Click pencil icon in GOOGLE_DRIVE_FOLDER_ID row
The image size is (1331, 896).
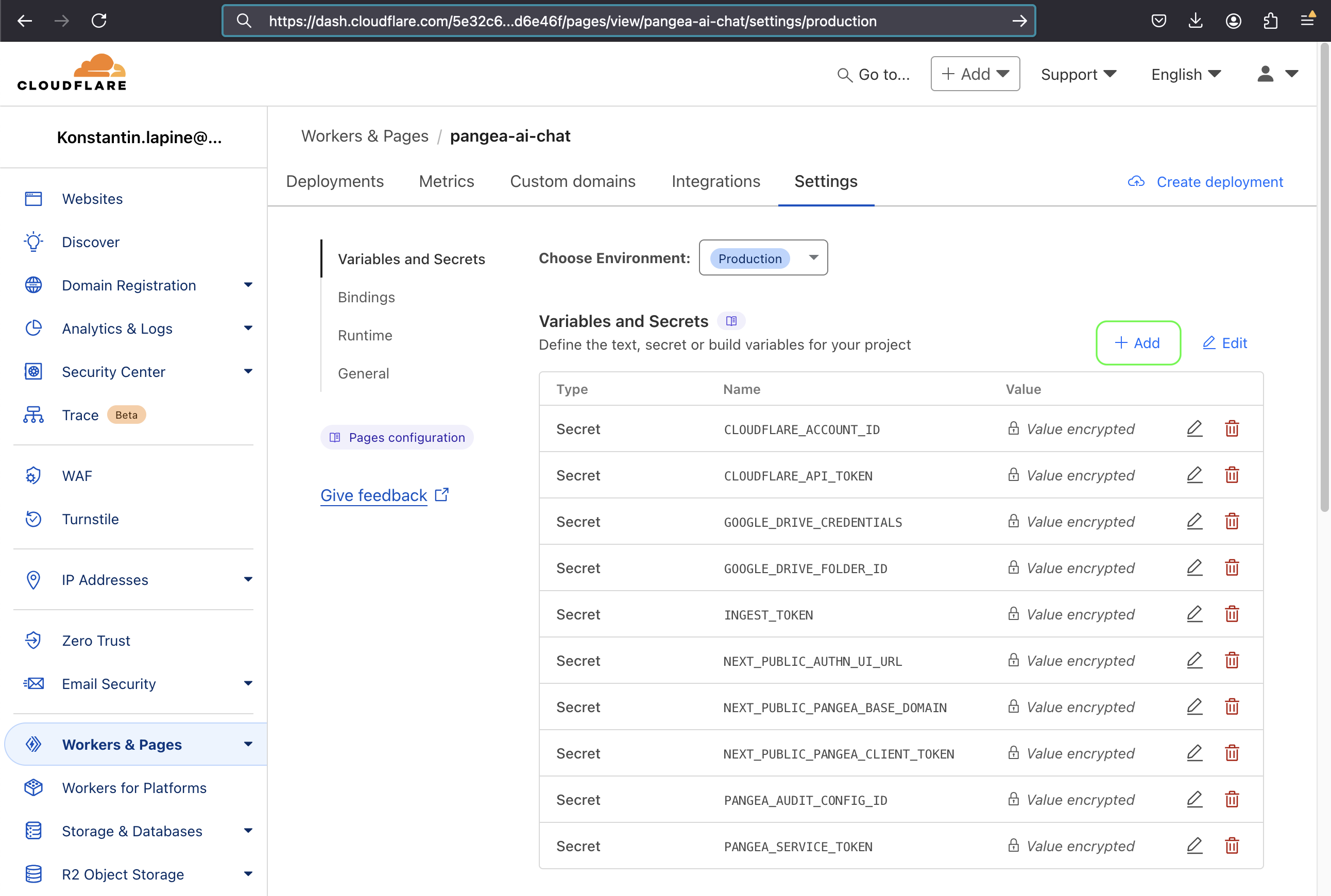1195,567
